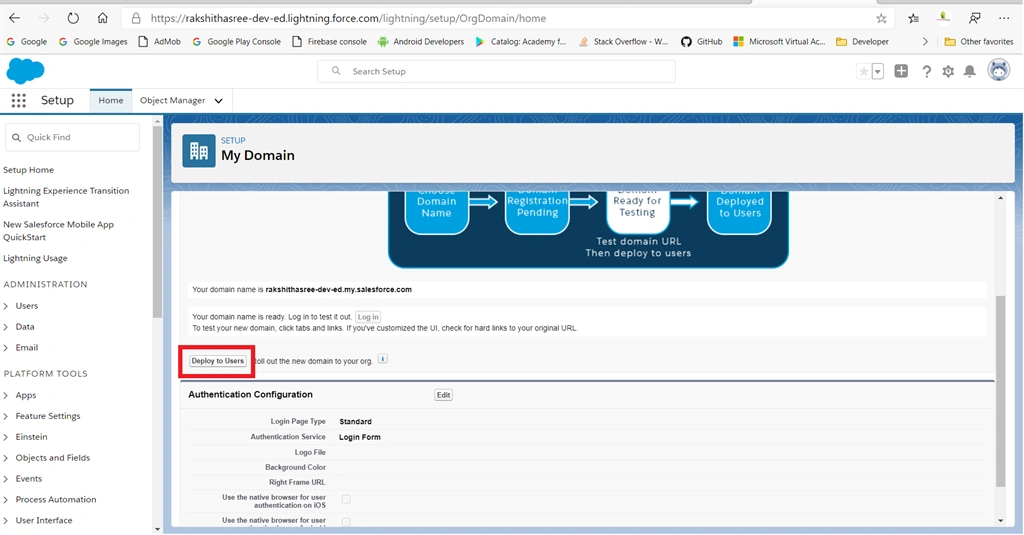Open the Google Images bookmark
This screenshot has height=535, width=1024.
[93, 41]
